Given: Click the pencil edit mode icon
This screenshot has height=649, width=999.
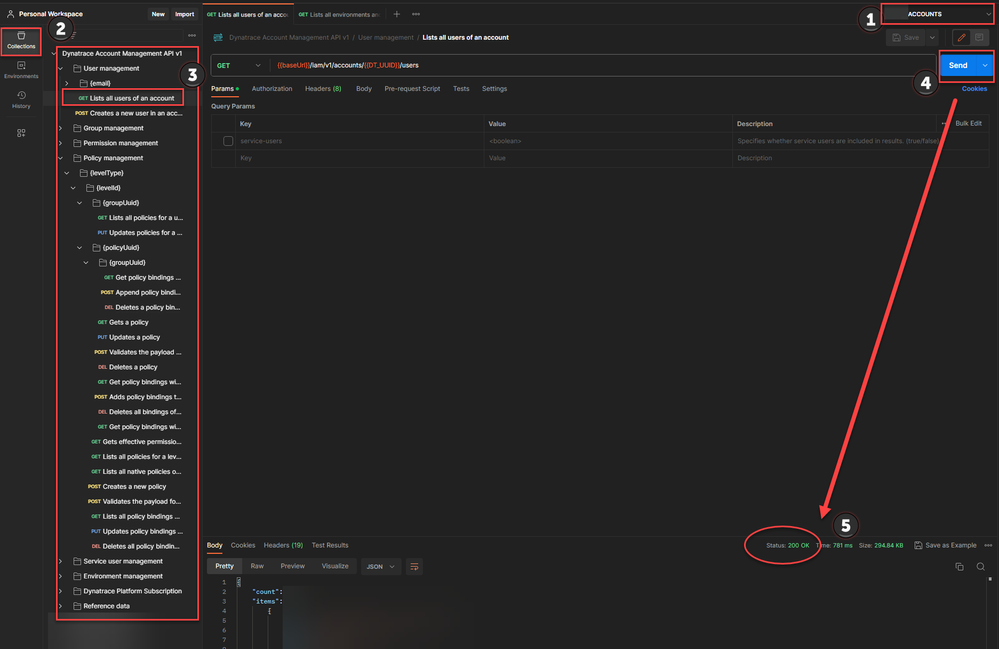Looking at the screenshot, I should 961,38.
